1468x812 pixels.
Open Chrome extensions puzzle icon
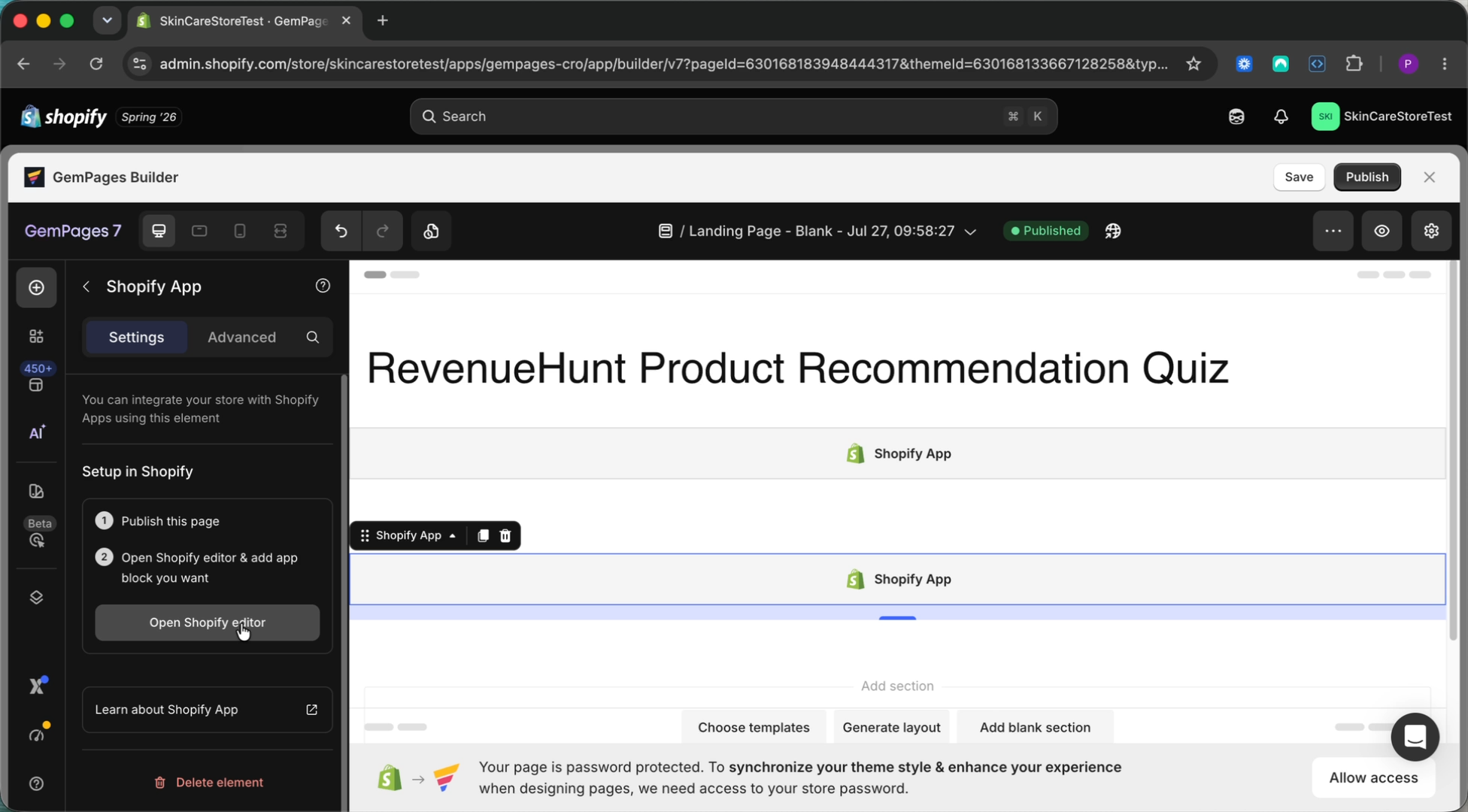(x=1354, y=64)
